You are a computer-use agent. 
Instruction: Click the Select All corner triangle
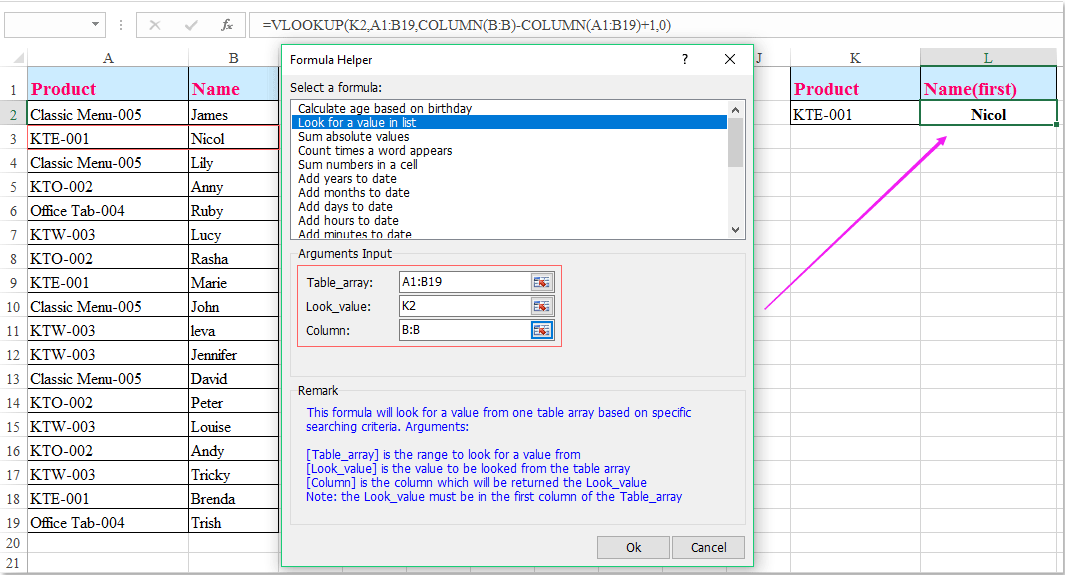[x=18, y=58]
